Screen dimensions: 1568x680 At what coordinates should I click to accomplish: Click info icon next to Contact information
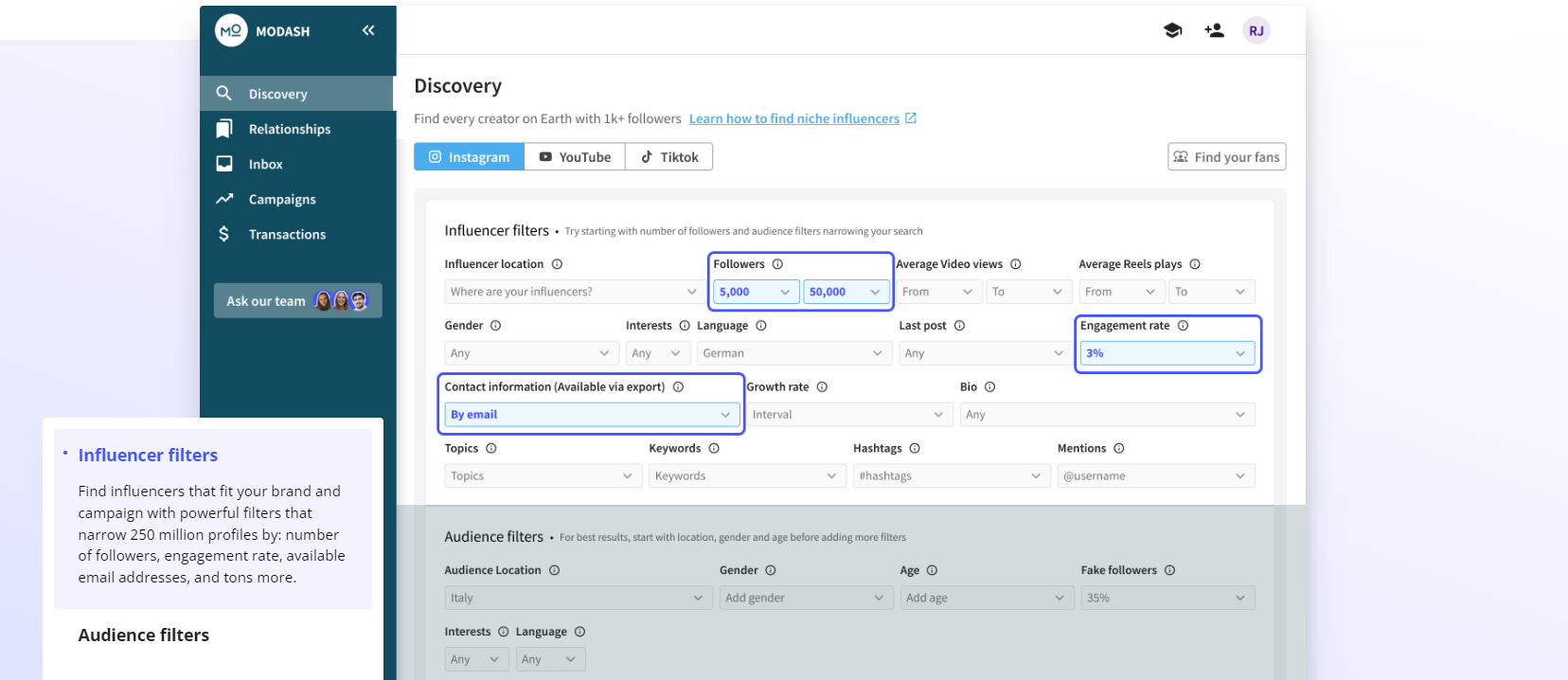point(678,387)
